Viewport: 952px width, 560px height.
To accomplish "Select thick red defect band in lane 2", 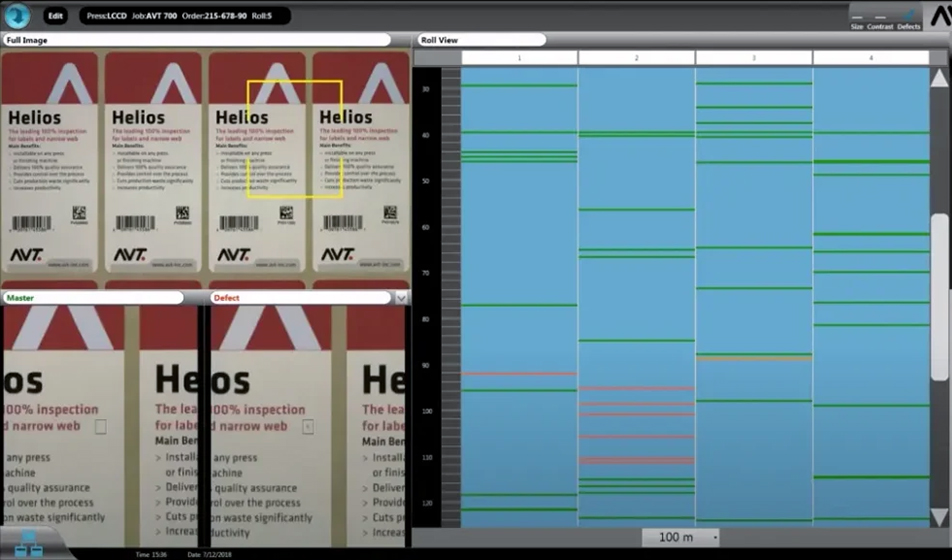I will [636, 460].
